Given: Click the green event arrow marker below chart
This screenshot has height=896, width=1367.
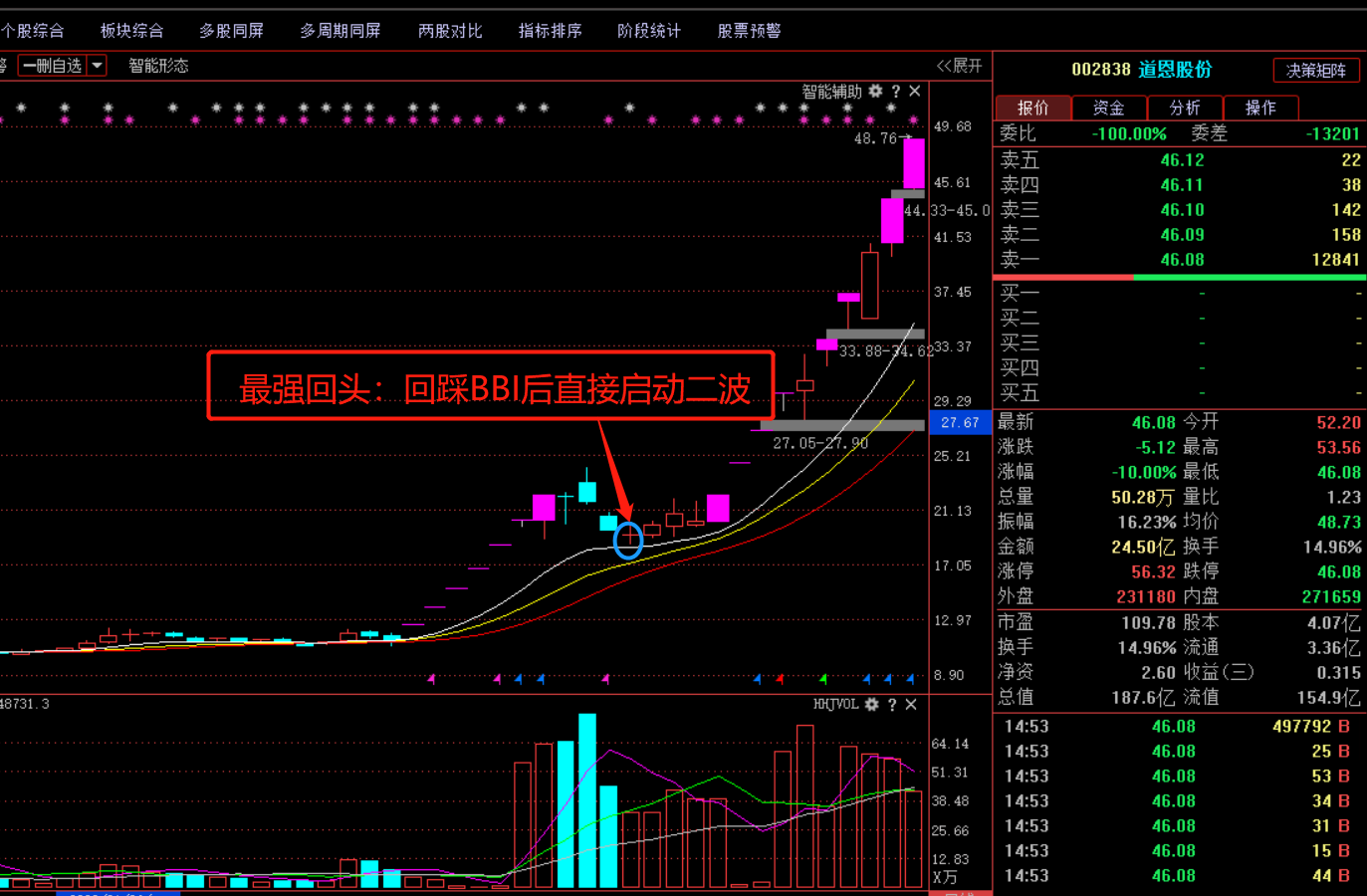Looking at the screenshot, I should click(x=823, y=679).
